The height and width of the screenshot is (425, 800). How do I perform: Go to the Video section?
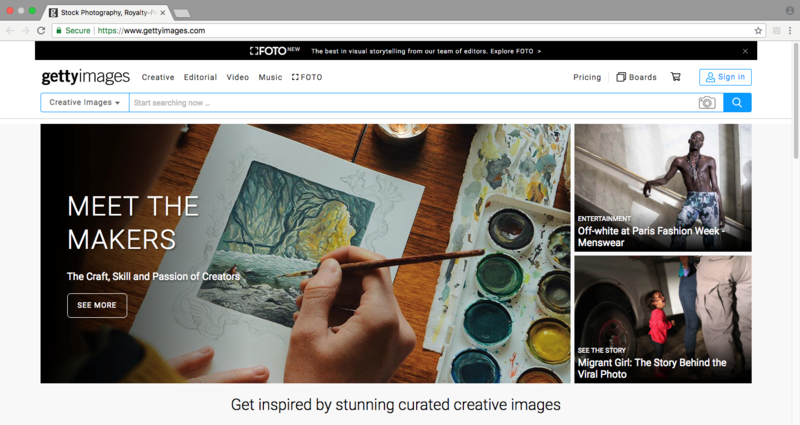pos(238,77)
